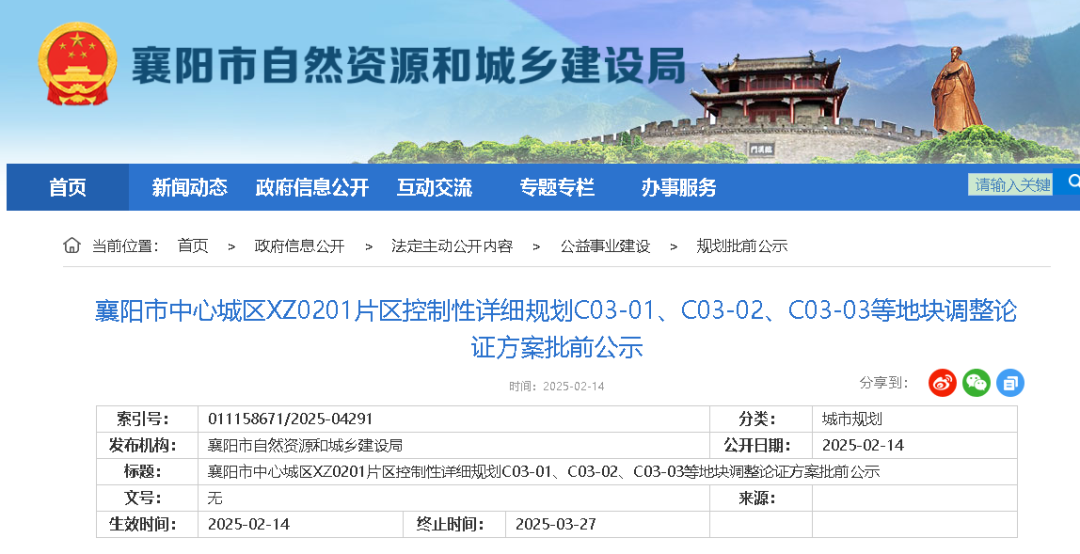Go to 法定主动公开内容 breadcrumb

[452, 246]
